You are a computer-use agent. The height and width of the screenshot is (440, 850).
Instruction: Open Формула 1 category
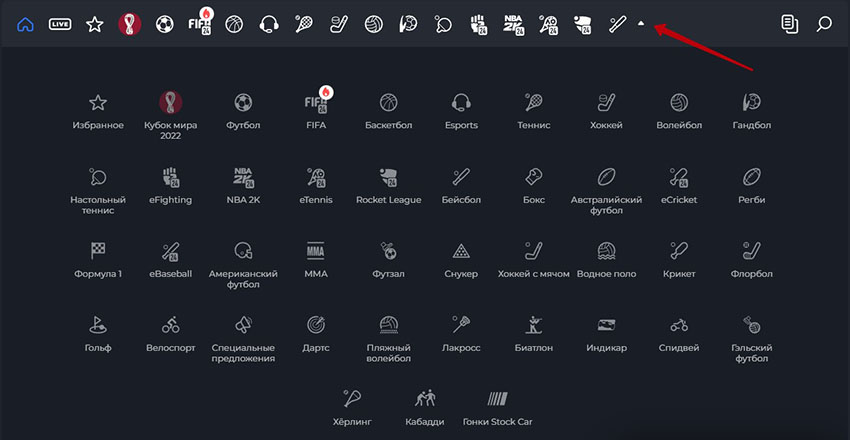point(98,260)
